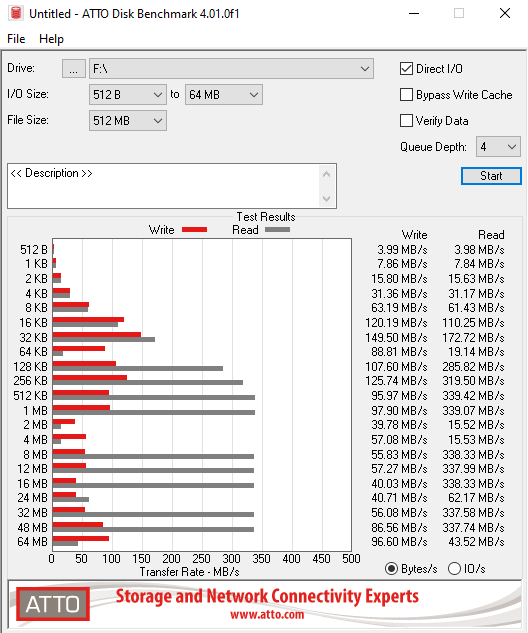Click the 64 KB row label
This screenshot has width=528, height=633.
tap(34, 352)
